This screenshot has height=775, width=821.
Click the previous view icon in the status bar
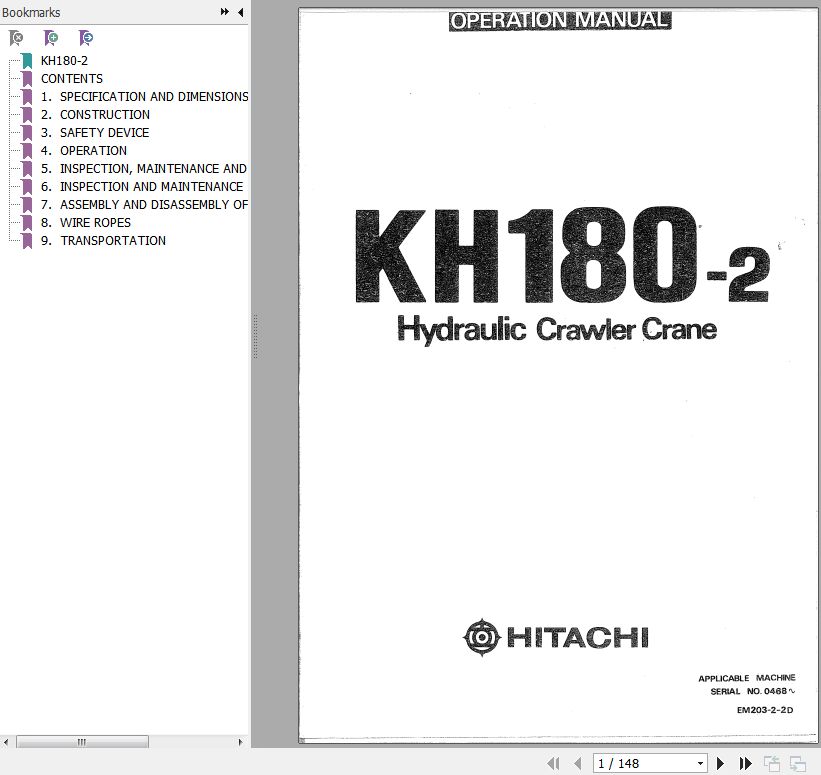772,763
